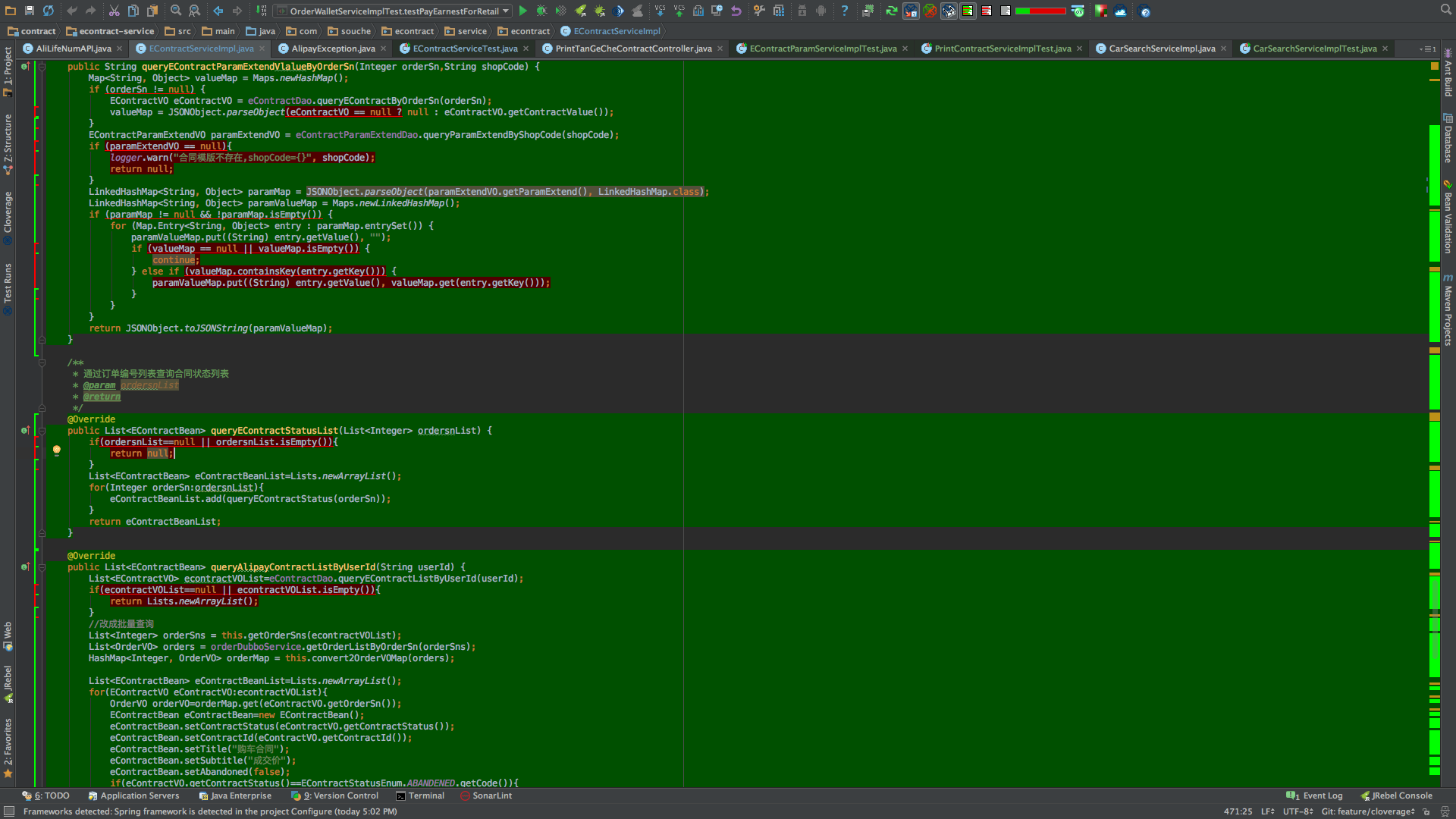1456x819 pixels.
Task: Switch to AliLifeNumAPI.java tab
Action: pos(73,49)
